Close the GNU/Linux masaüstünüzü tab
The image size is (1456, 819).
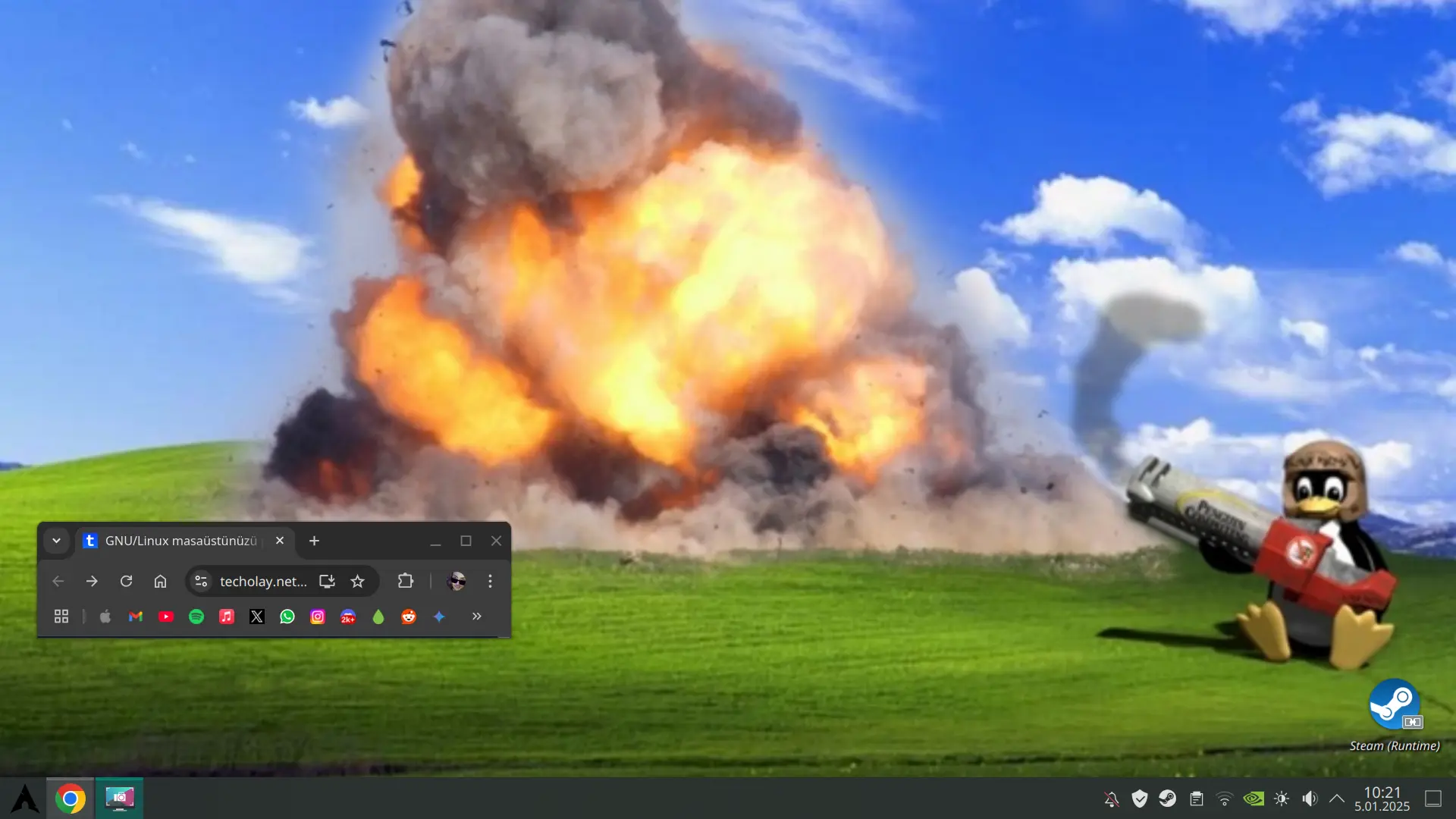[x=280, y=541]
